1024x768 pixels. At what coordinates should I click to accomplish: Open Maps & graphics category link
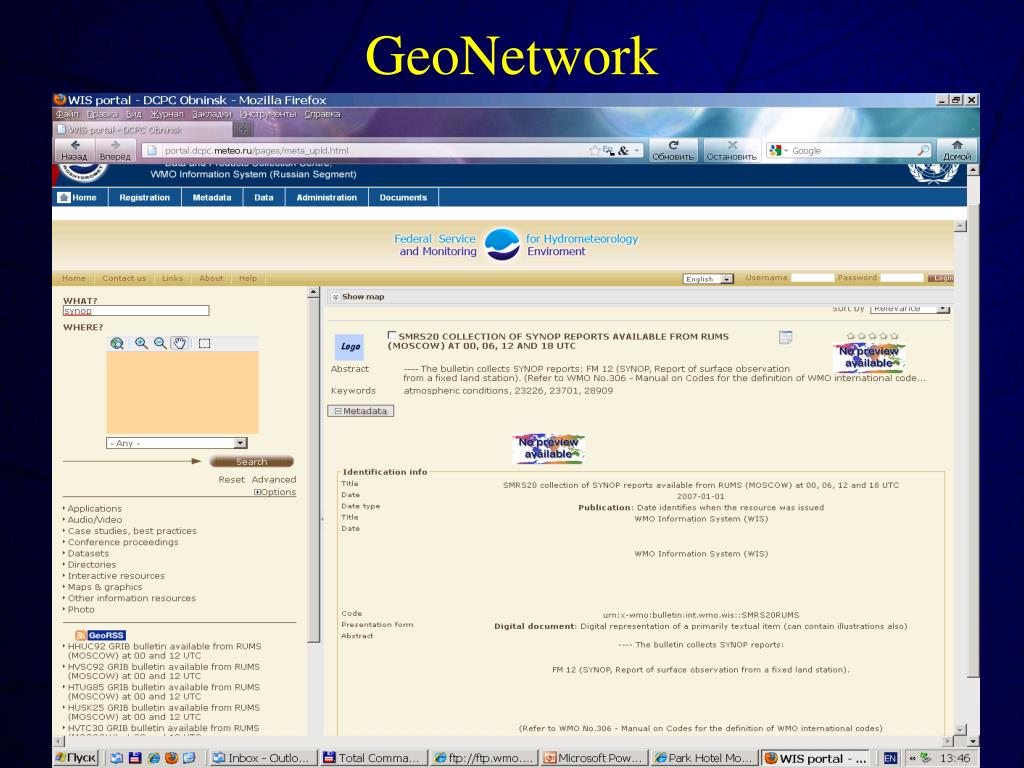point(104,586)
